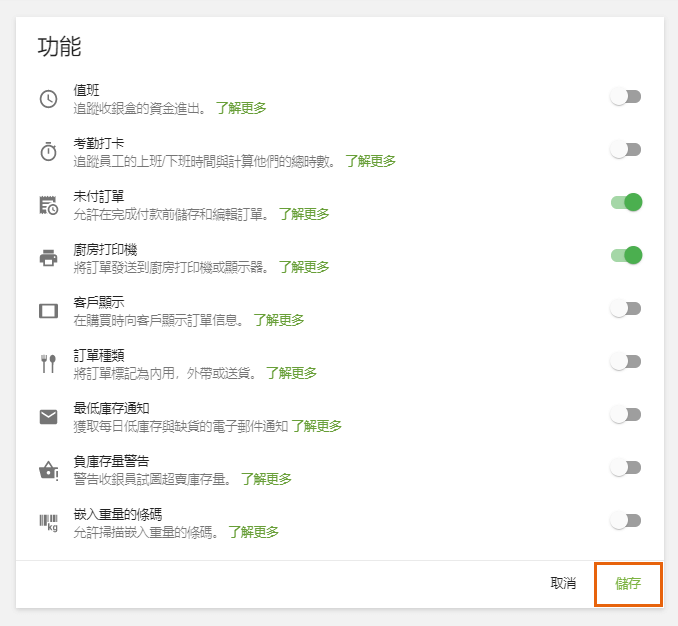The height and width of the screenshot is (626, 678).
Task: Open 了解更多 link for 考勤打卡
Action: (x=371, y=161)
